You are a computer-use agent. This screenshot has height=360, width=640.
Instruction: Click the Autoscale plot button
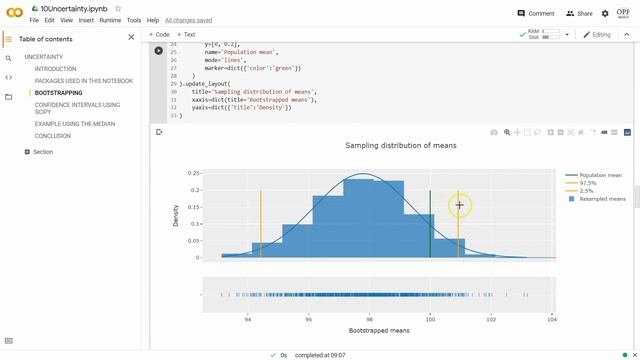571,132
